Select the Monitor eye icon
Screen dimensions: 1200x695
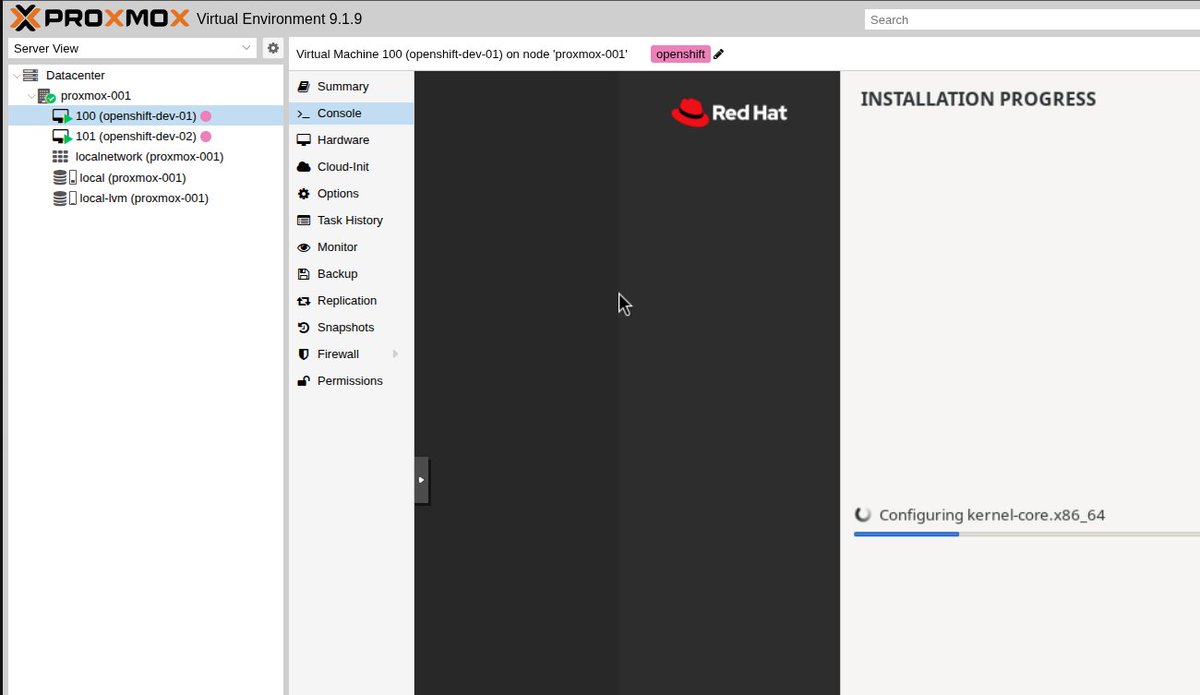[303, 247]
